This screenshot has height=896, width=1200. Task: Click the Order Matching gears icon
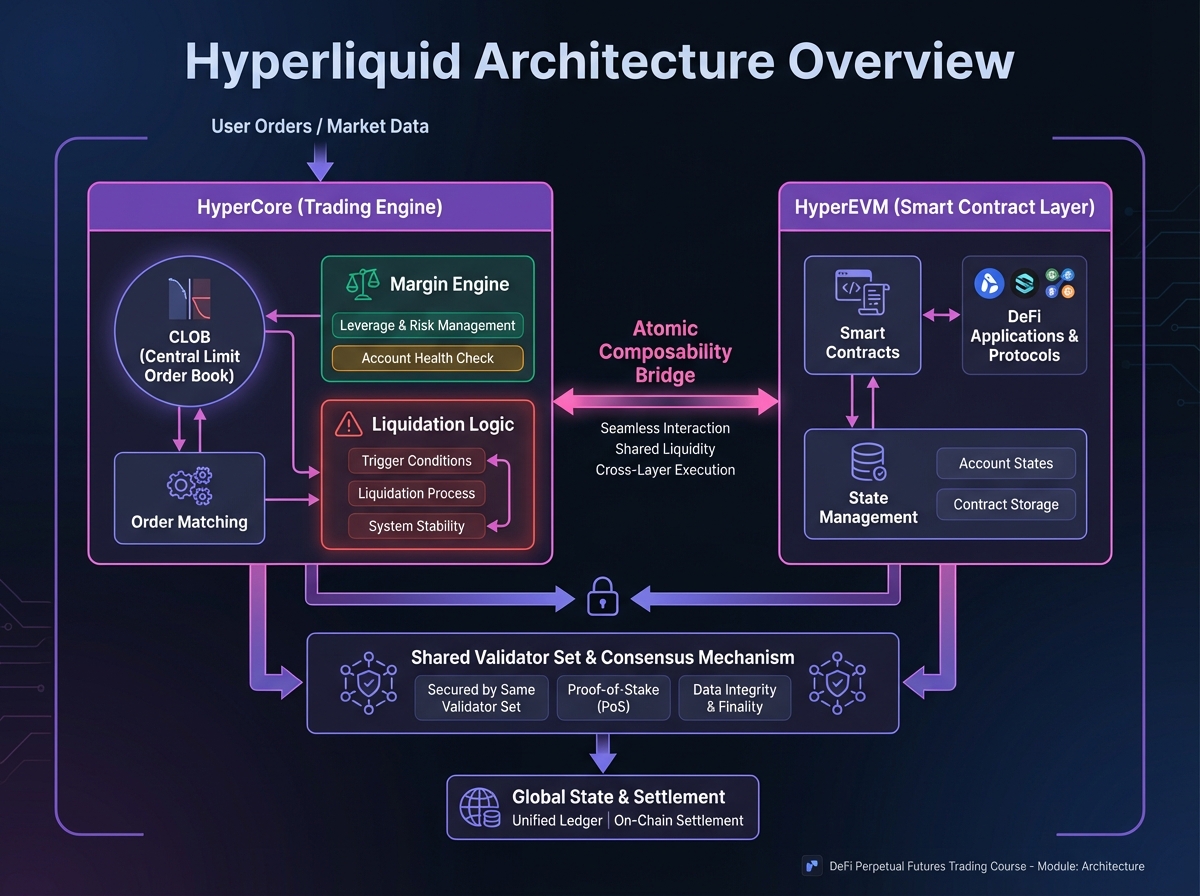pos(189,485)
